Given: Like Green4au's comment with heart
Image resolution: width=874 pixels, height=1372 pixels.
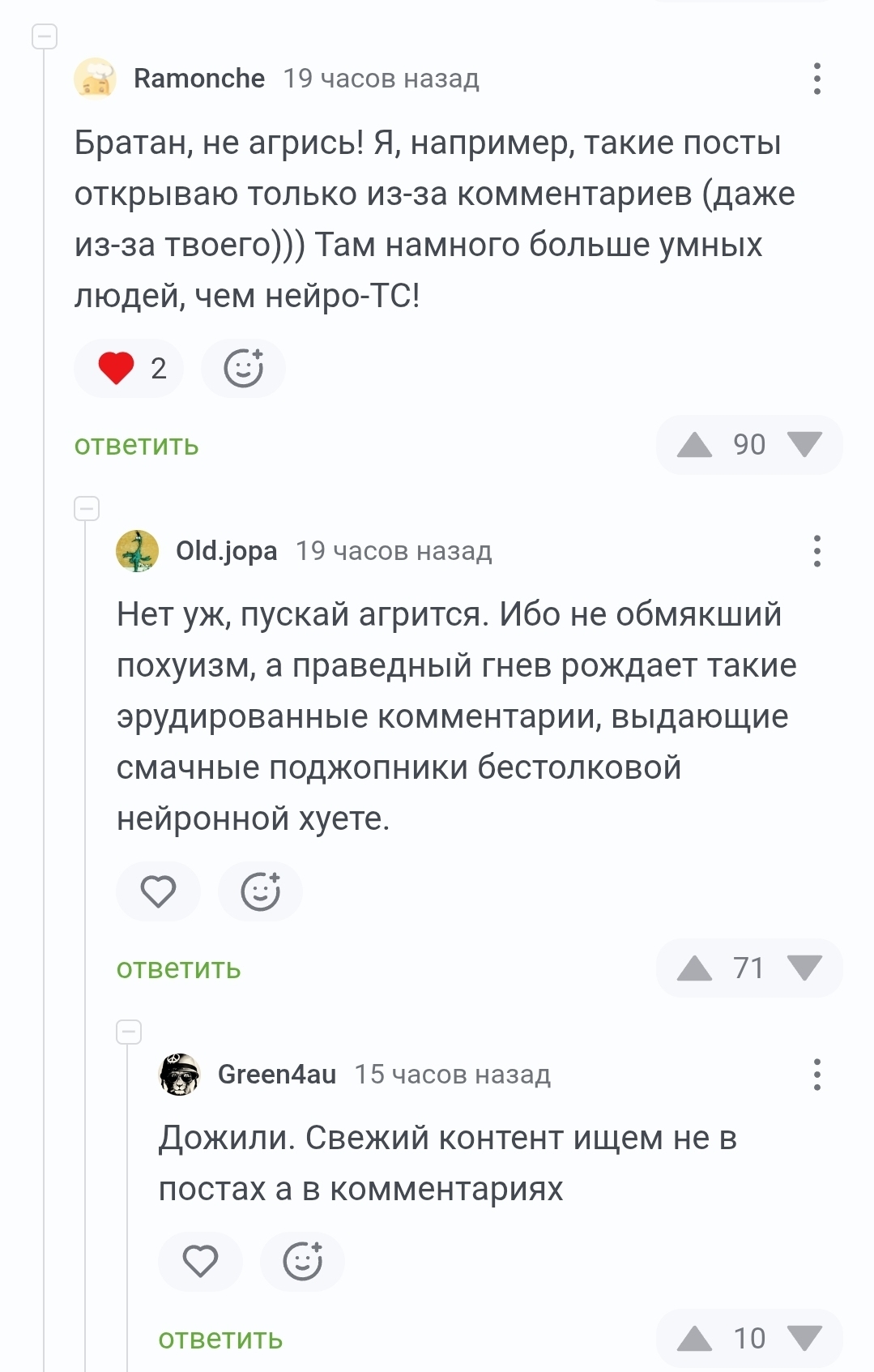Looking at the screenshot, I should (x=200, y=1262).
